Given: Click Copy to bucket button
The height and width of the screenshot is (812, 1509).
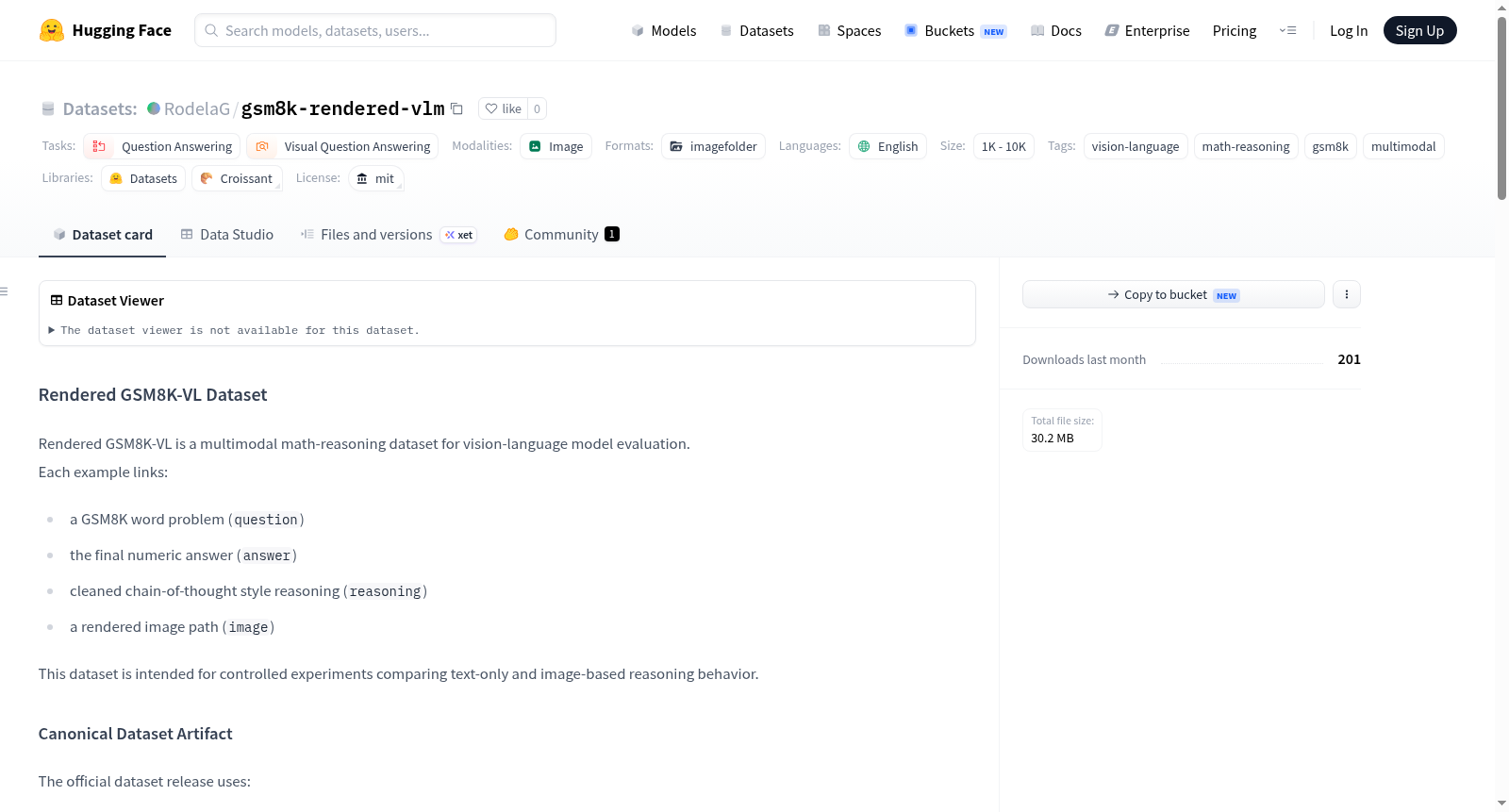Looking at the screenshot, I should click(x=1173, y=294).
